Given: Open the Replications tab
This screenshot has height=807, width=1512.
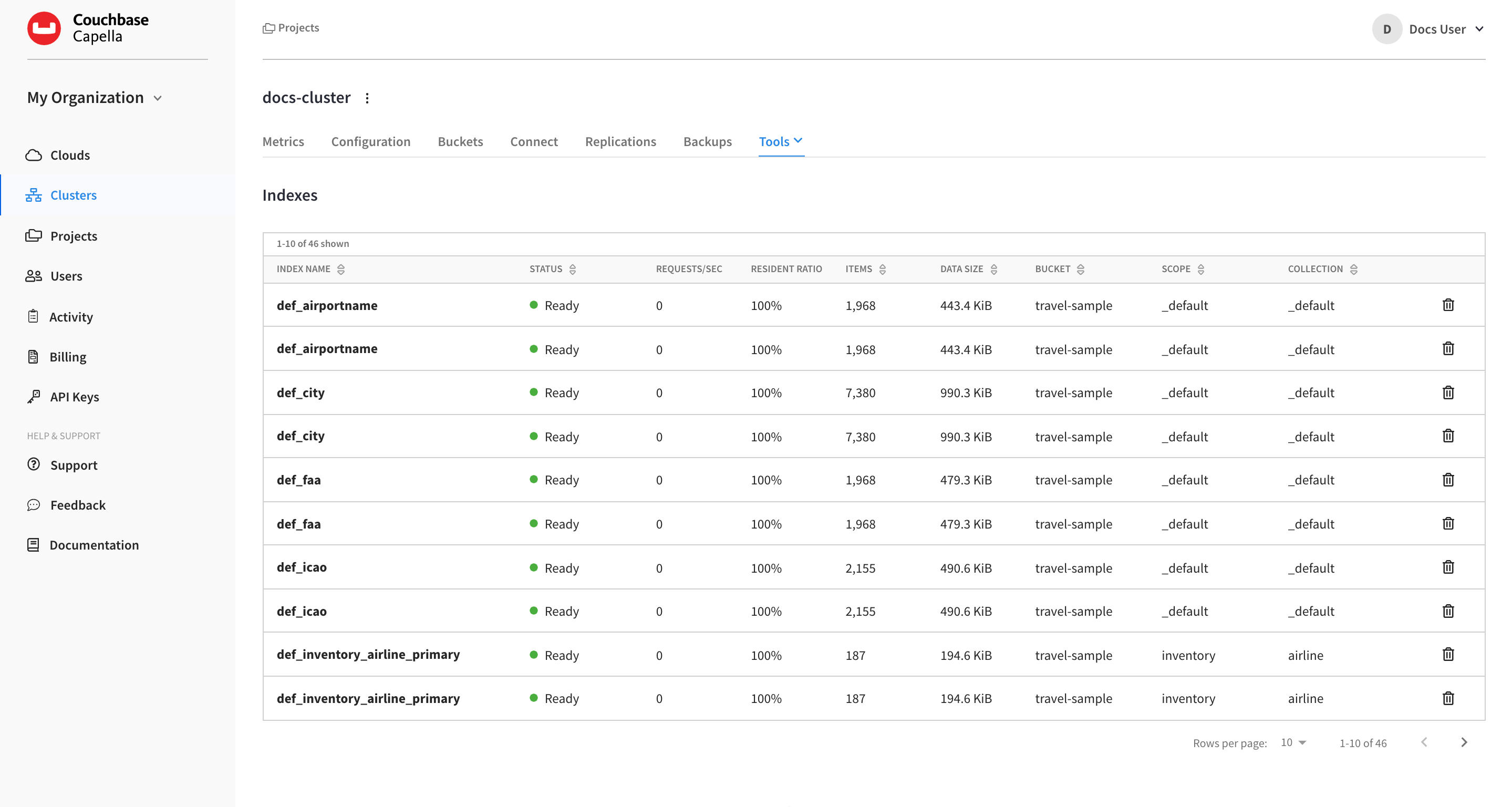Looking at the screenshot, I should [x=620, y=141].
